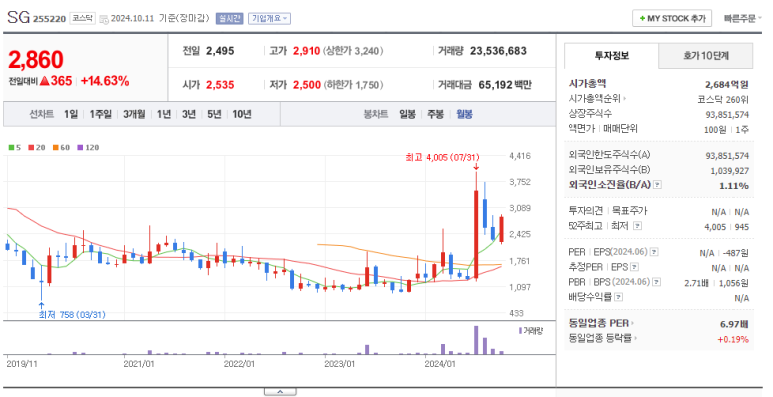
Task: Click the 최저 758 (03/31) chart marker
Action: [72, 315]
